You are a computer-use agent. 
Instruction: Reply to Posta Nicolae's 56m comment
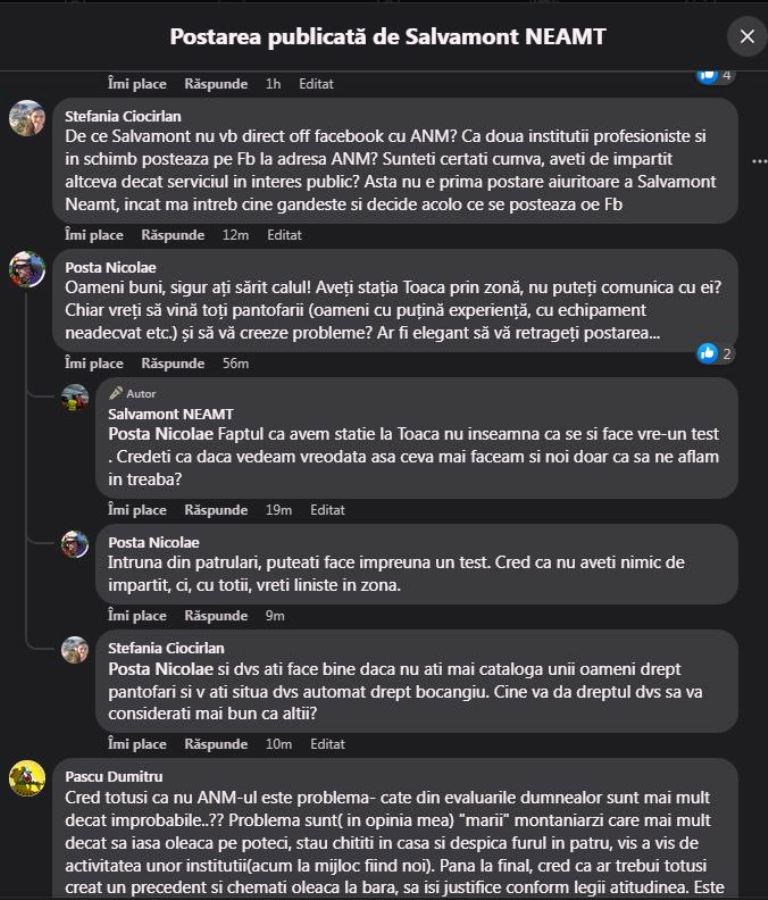click(x=172, y=363)
